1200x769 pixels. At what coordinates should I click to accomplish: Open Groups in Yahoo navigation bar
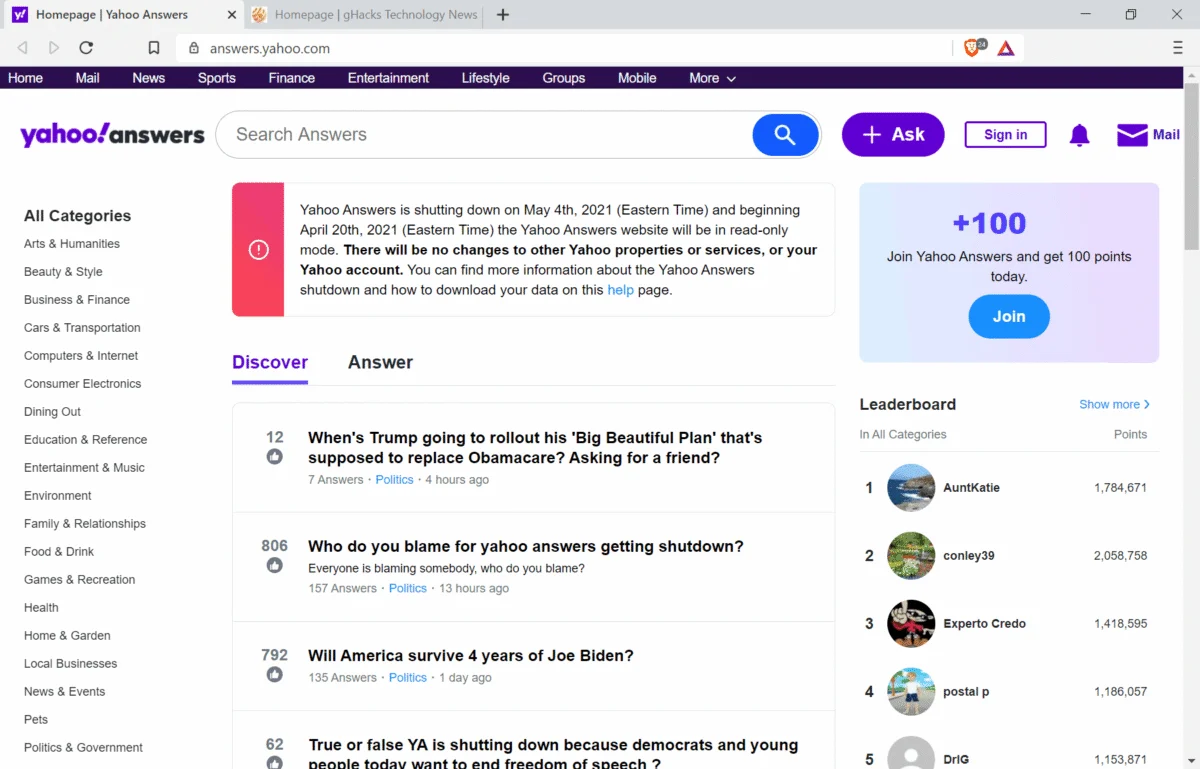(563, 78)
